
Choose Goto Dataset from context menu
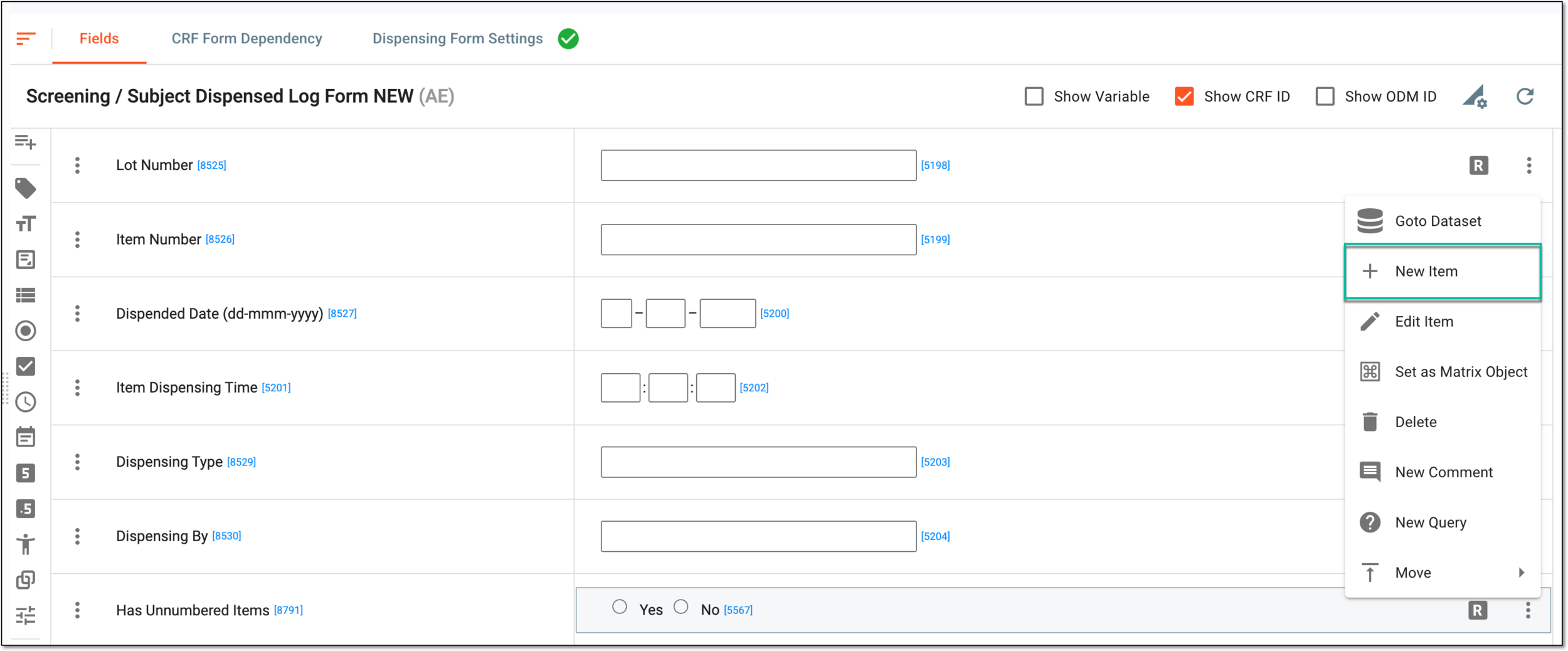tap(1443, 221)
